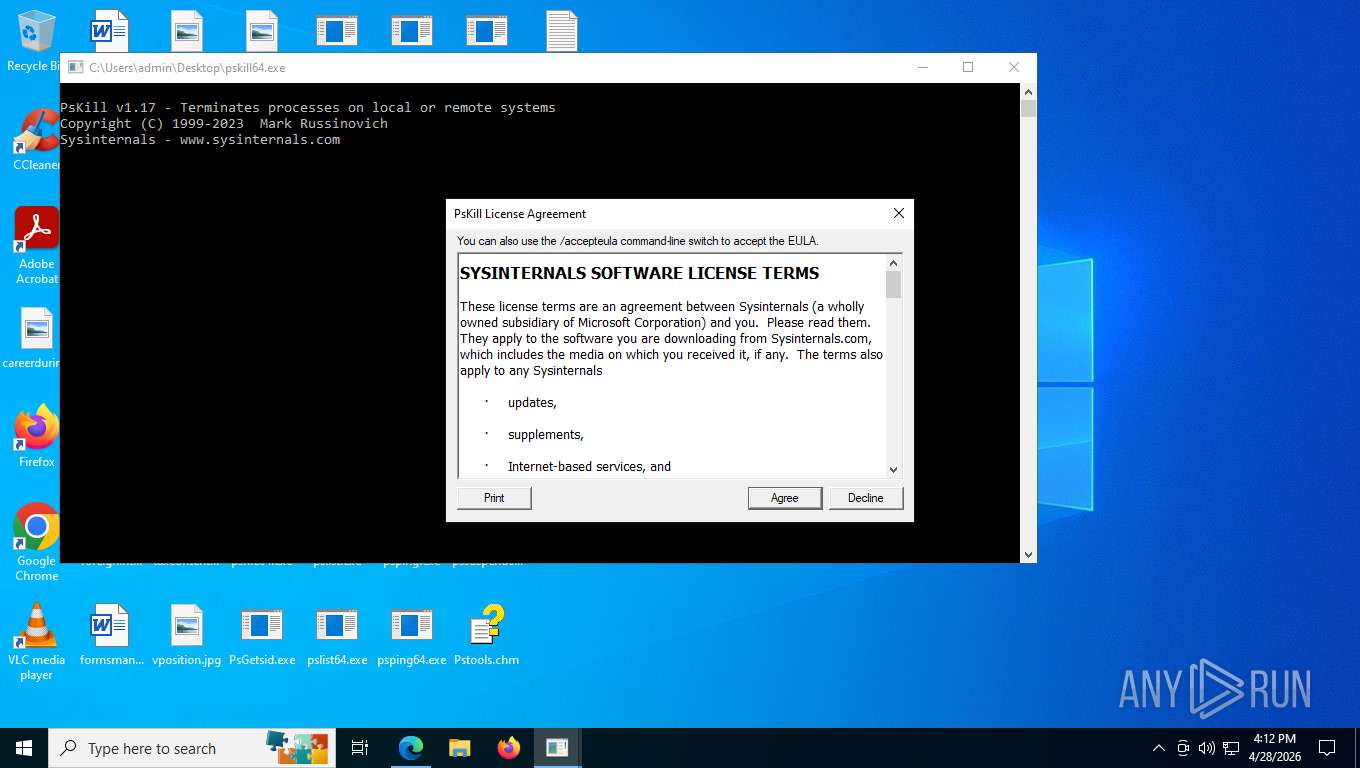Screen dimensions: 1360x768
Task: Click the Print button in the license dialog
Action: (x=494, y=498)
